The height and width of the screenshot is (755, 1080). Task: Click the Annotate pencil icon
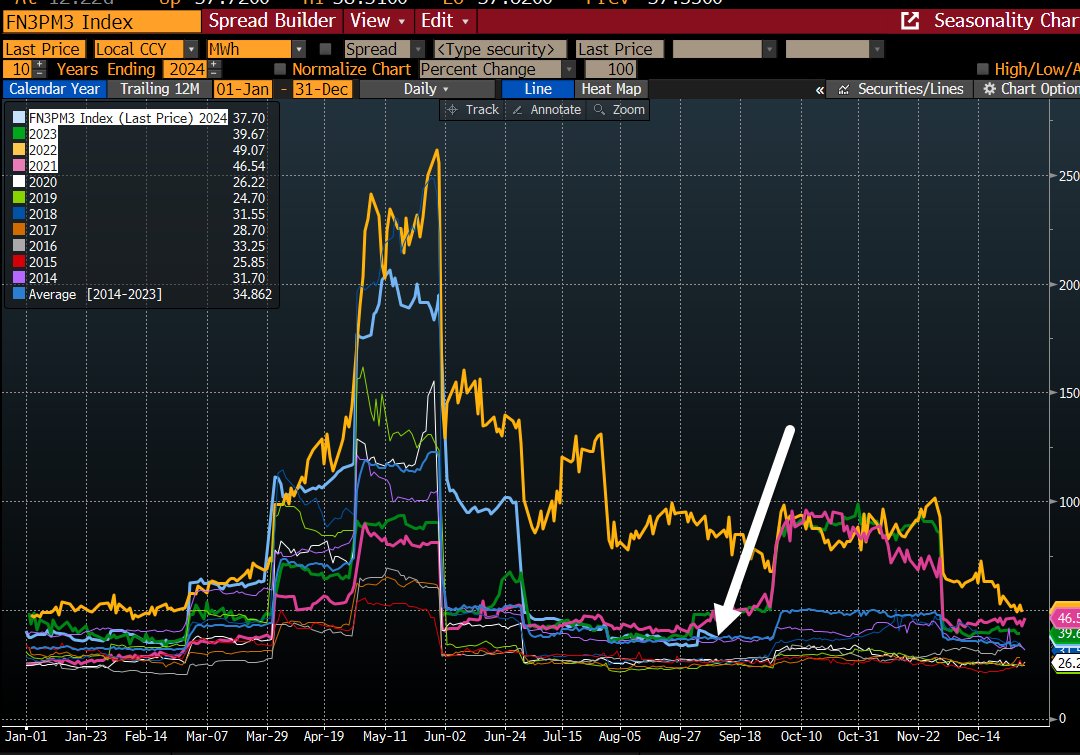[x=517, y=110]
